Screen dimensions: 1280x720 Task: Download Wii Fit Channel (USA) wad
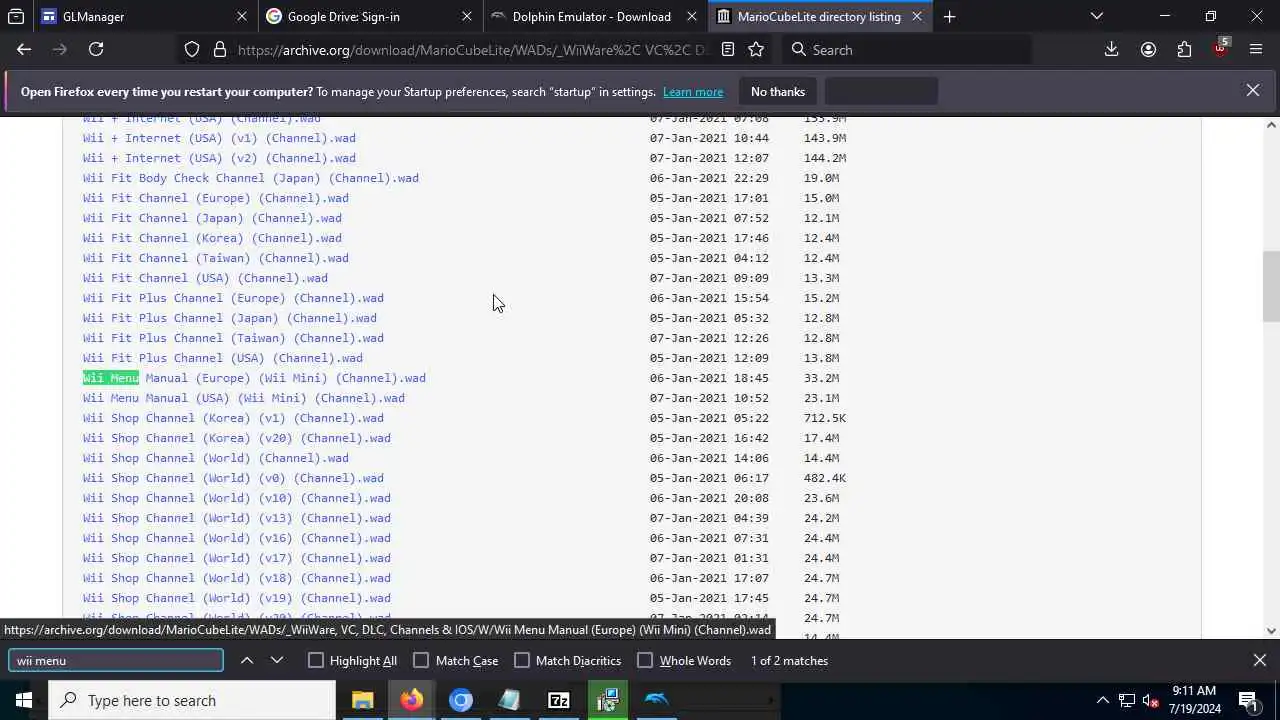205,278
